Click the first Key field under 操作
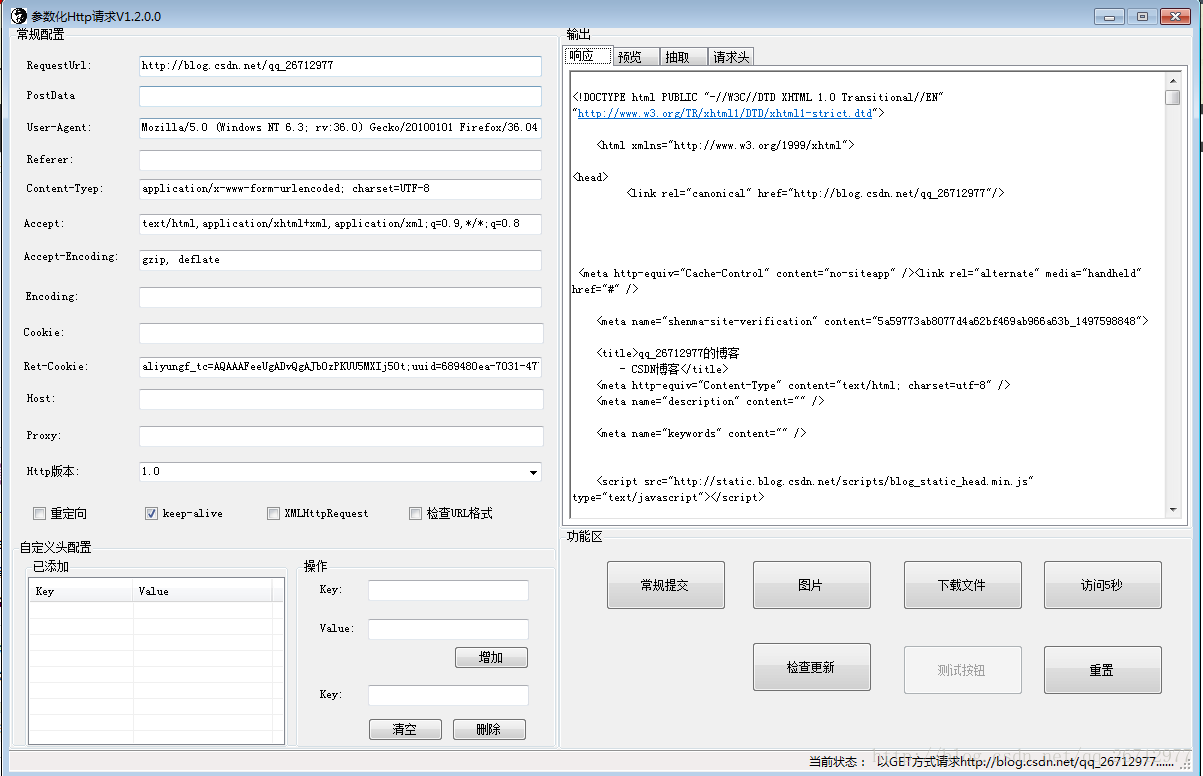 pos(448,590)
